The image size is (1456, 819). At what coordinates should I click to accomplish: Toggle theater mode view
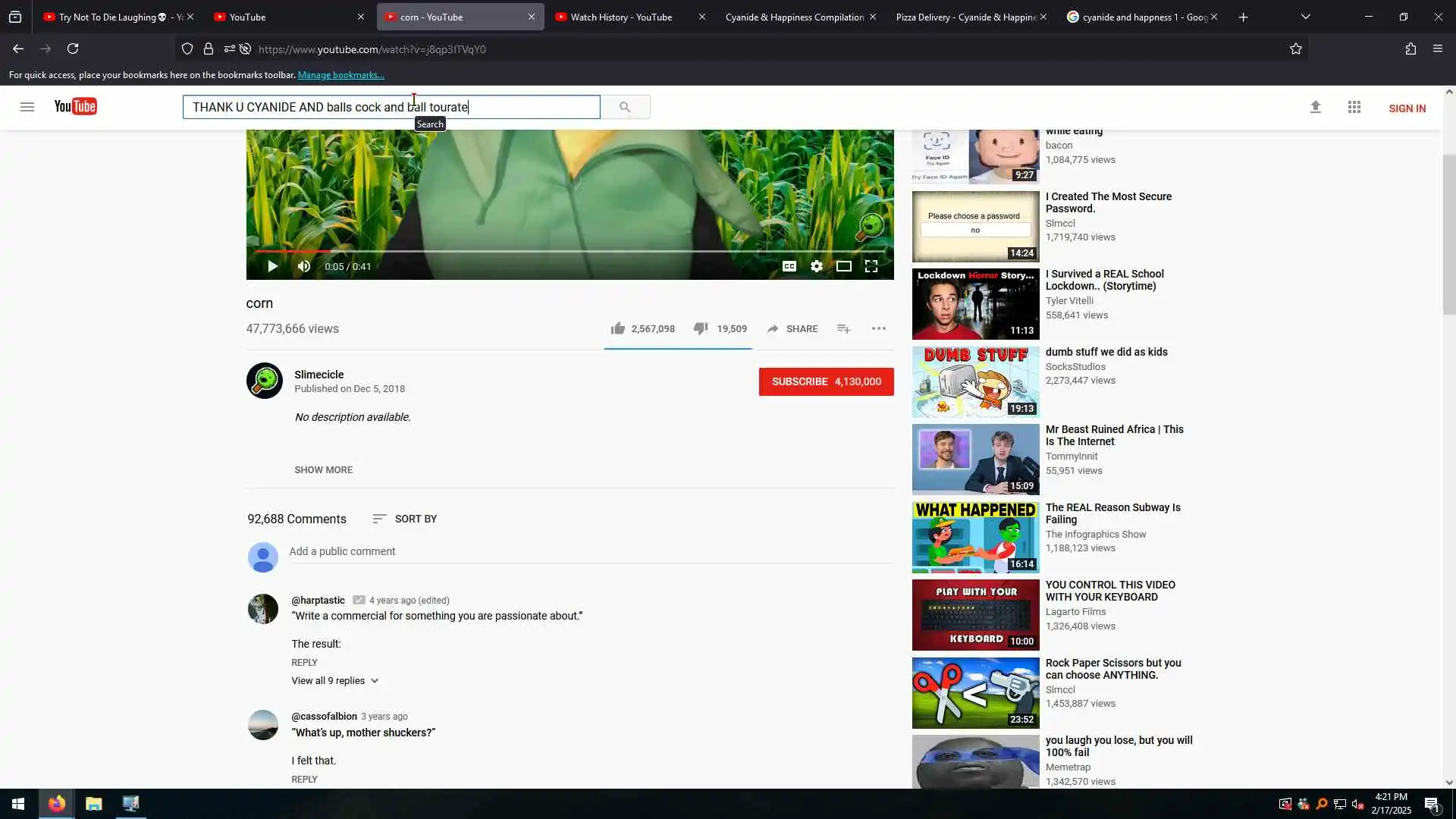pos(843,266)
